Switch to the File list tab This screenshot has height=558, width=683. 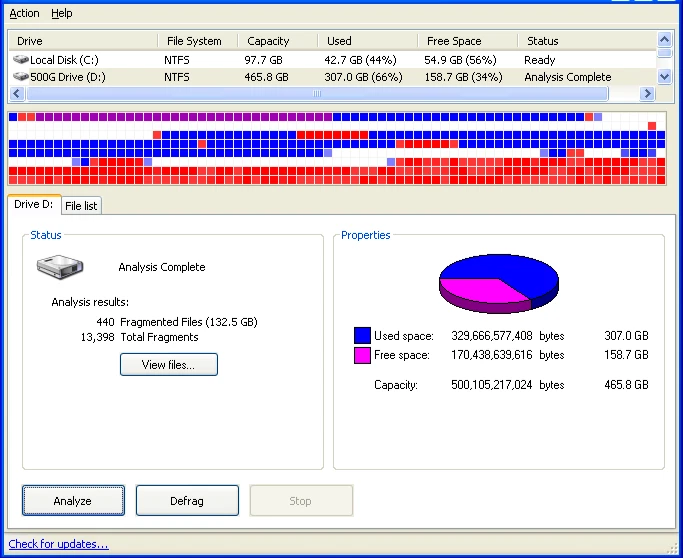click(x=81, y=206)
